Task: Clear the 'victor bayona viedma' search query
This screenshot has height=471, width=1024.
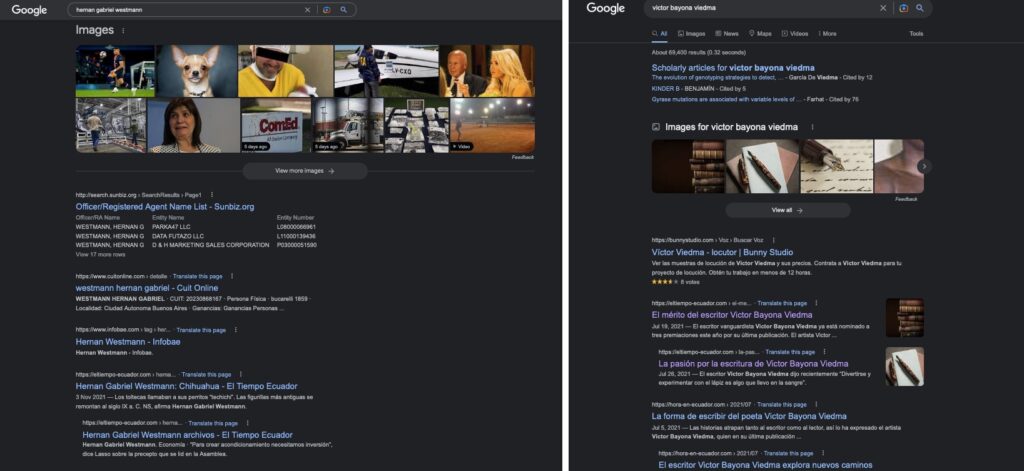Action: [x=883, y=8]
